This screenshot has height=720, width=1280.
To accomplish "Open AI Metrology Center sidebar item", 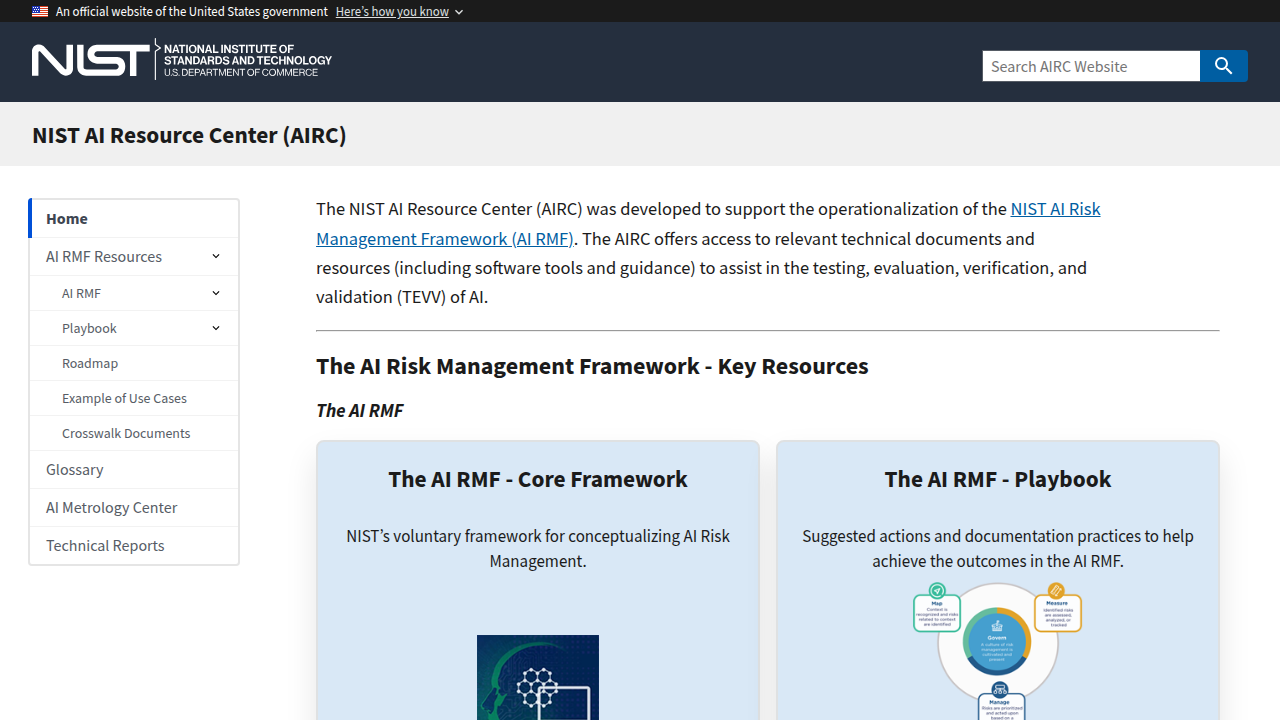I will click(x=134, y=507).
